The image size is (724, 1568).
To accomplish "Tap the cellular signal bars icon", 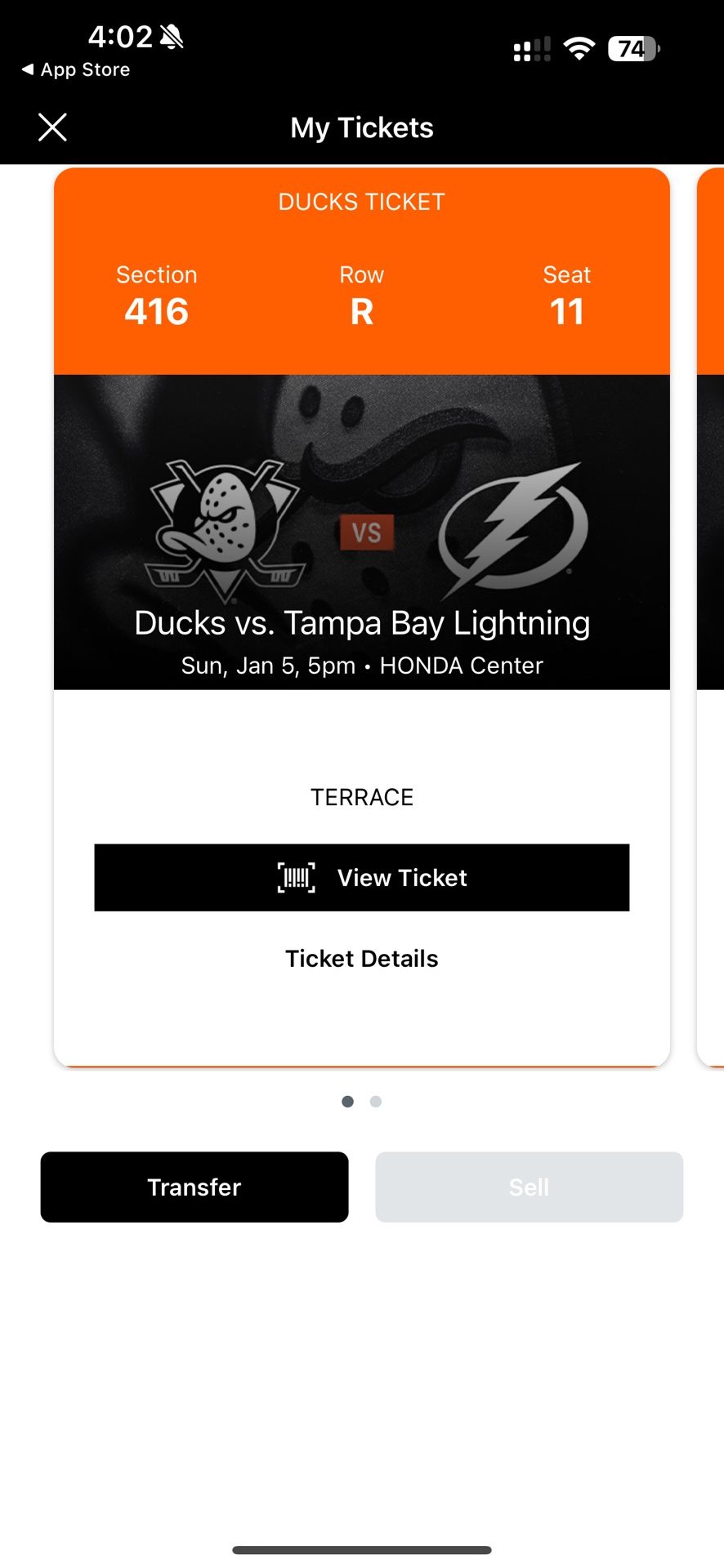I will (531, 50).
